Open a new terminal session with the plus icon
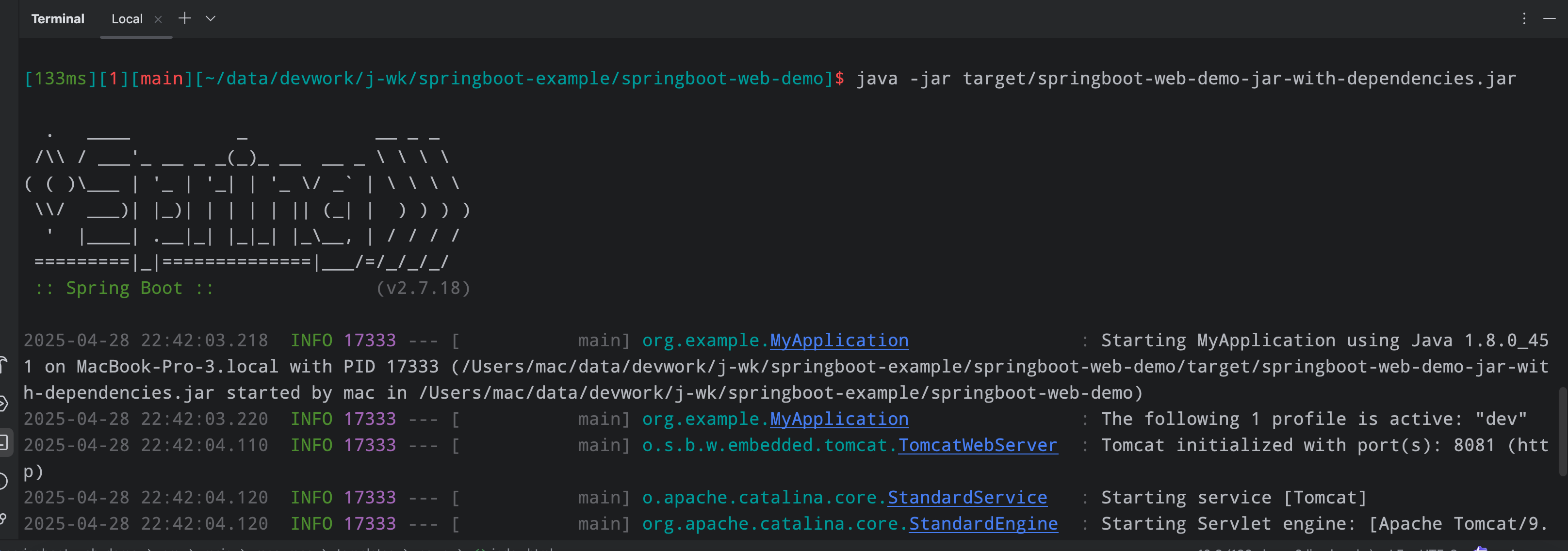Image resolution: width=1568 pixels, height=551 pixels. tap(184, 18)
